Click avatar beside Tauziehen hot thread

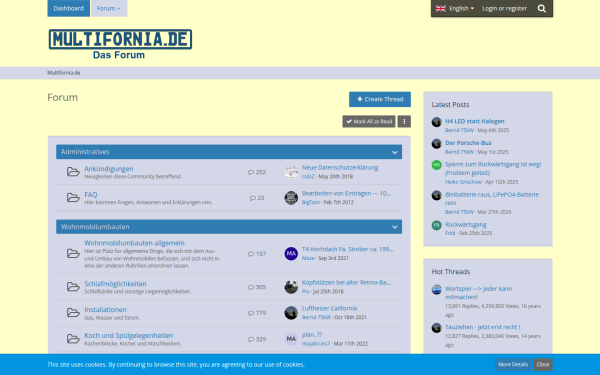click(437, 328)
